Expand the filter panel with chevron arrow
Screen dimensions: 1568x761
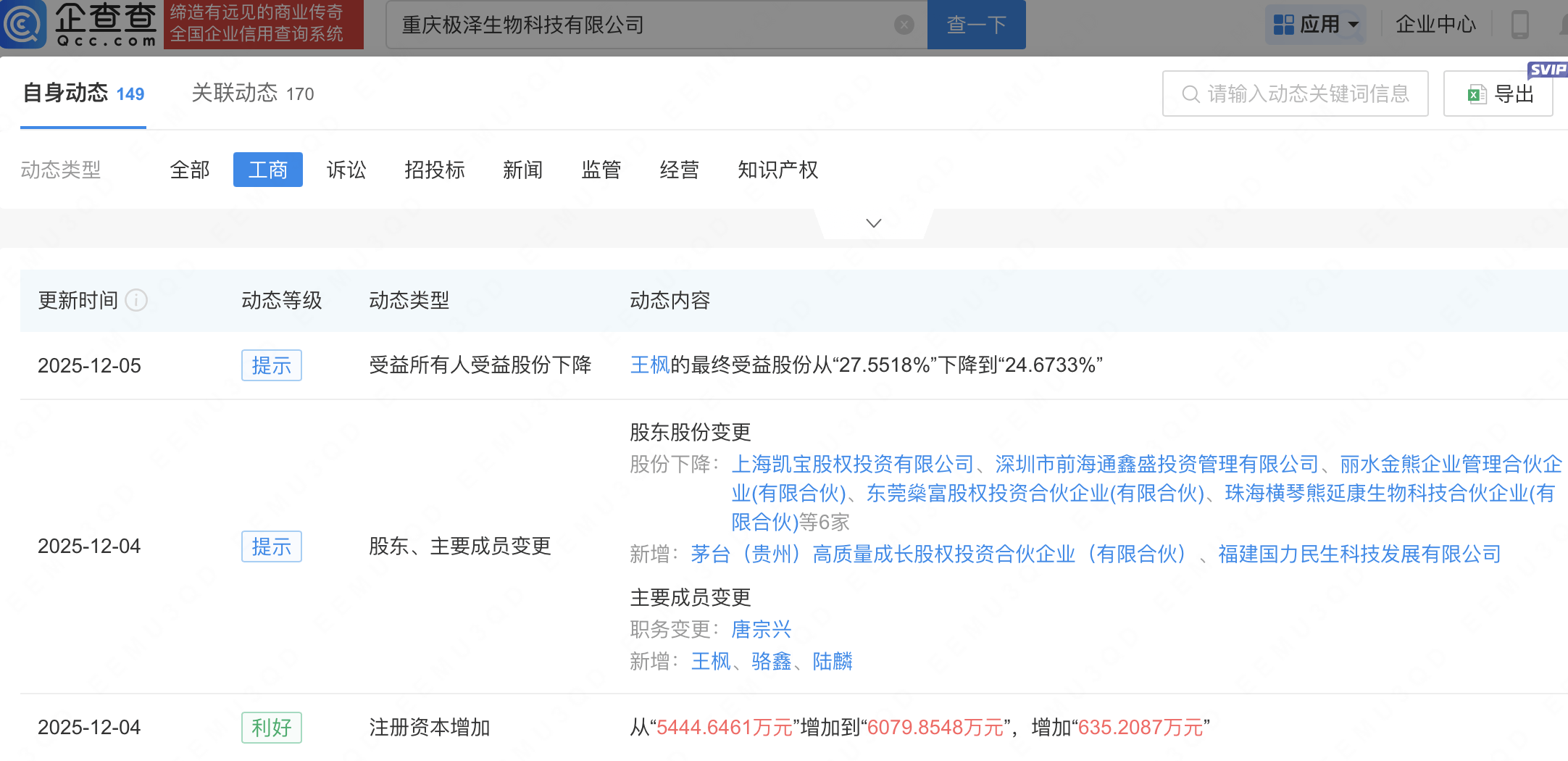(874, 223)
